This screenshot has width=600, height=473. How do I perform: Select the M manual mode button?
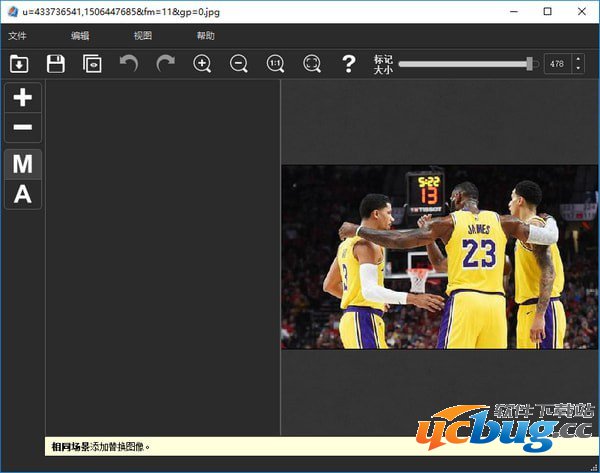[23, 164]
